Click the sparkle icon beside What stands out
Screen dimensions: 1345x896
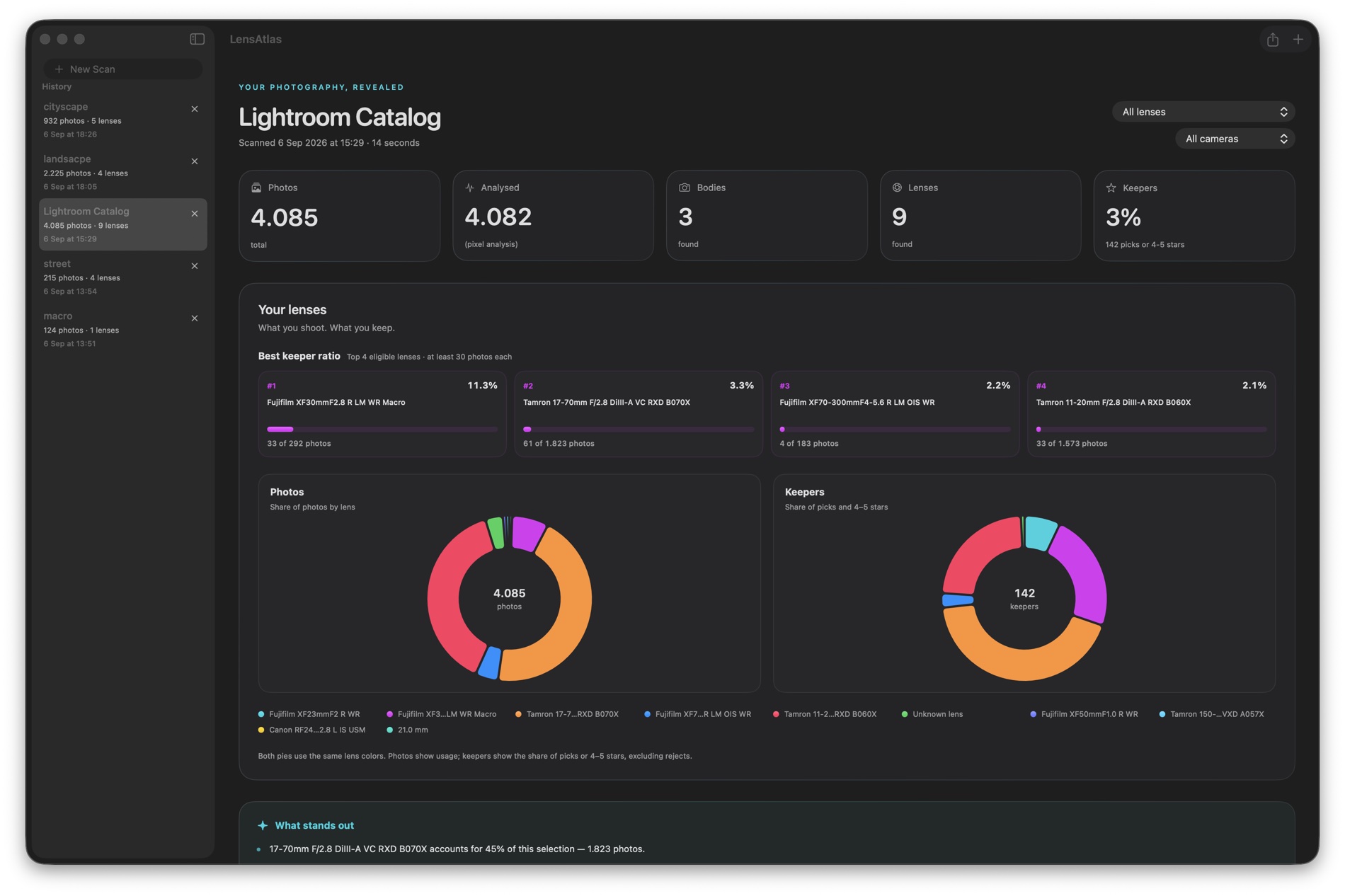pyautogui.click(x=263, y=825)
